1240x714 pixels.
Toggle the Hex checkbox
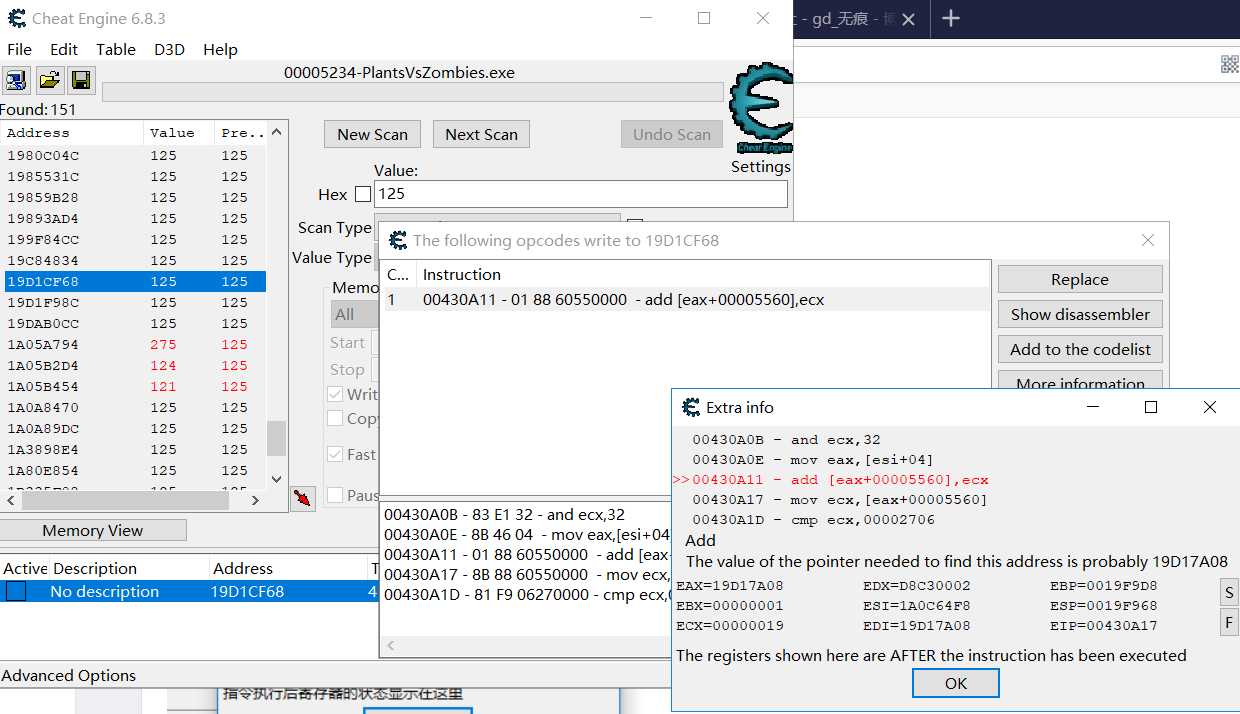[x=363, y=194]
